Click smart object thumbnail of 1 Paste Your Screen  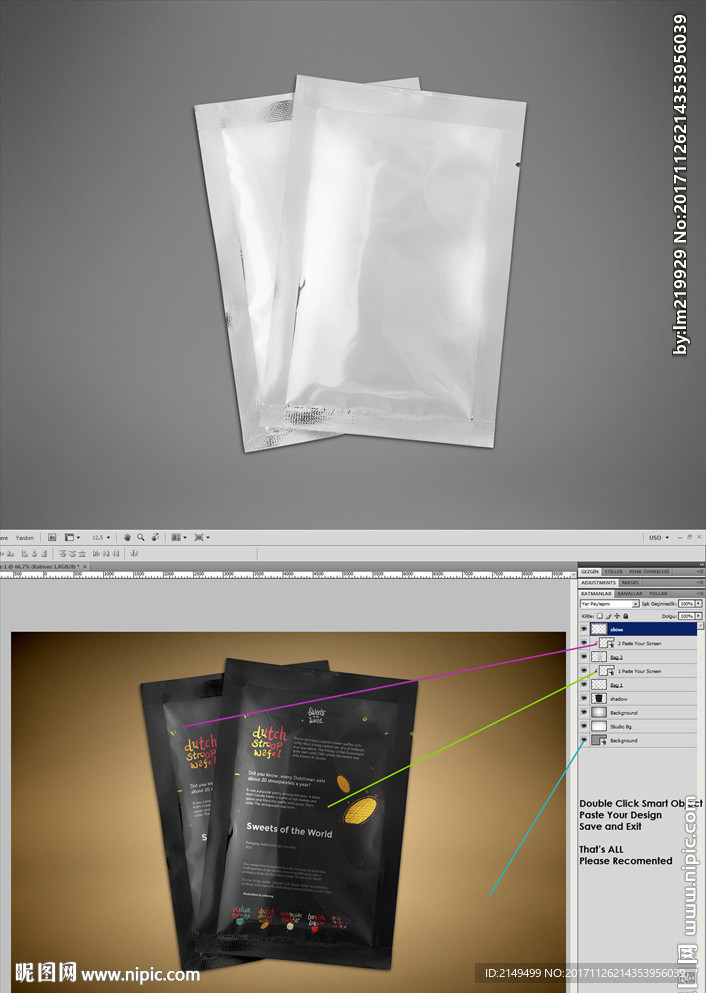click(x=607, y=671)
